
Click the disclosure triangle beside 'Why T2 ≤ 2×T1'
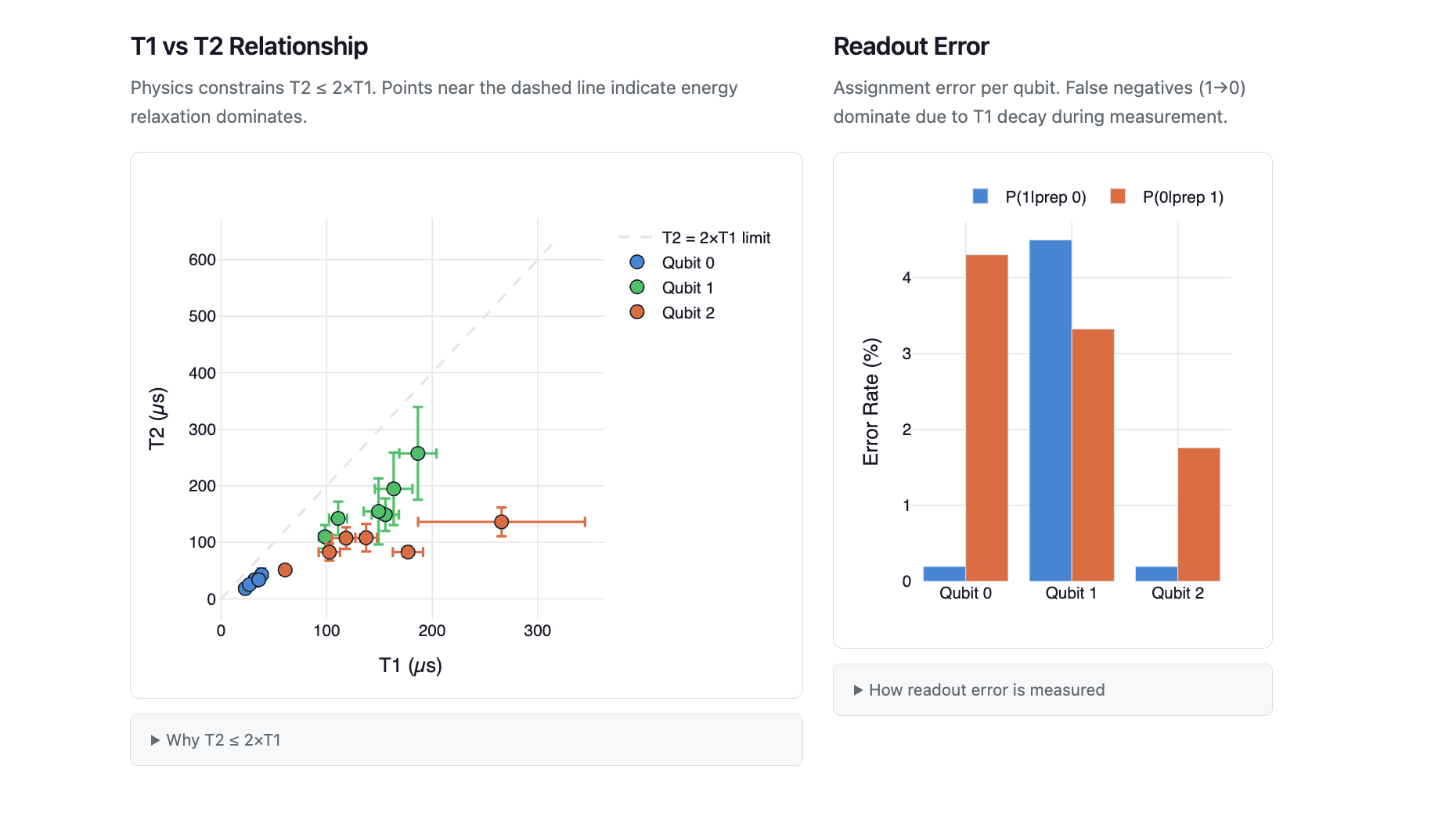tap(155, 740)
